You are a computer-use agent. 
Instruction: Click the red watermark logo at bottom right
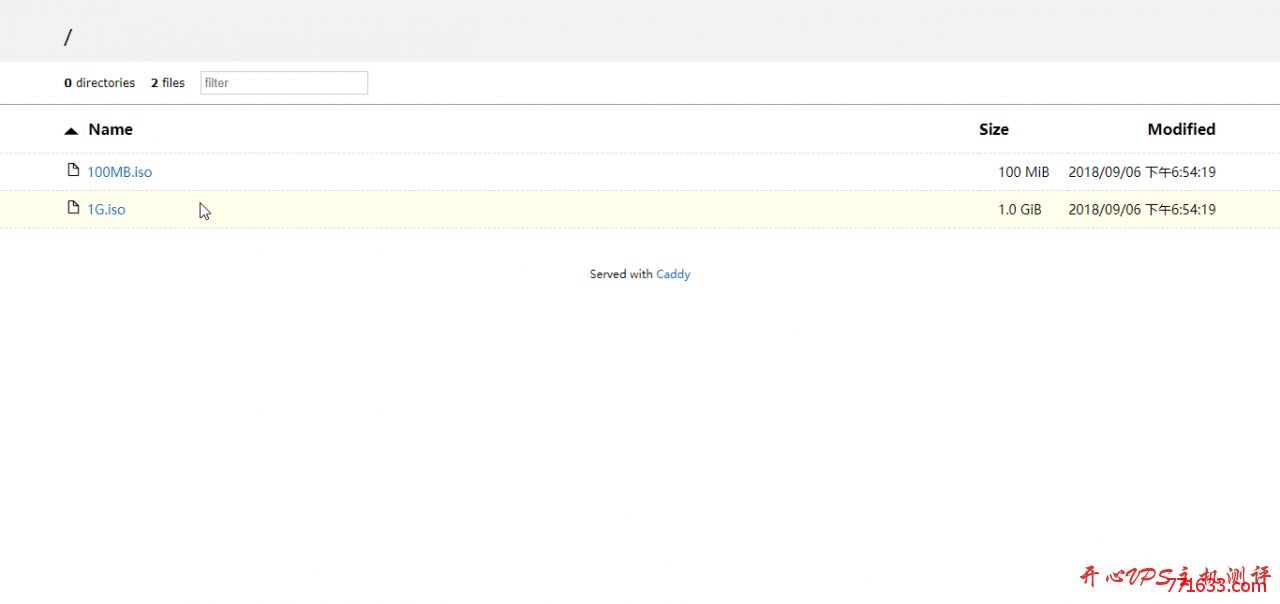(x=1174, y=578)
